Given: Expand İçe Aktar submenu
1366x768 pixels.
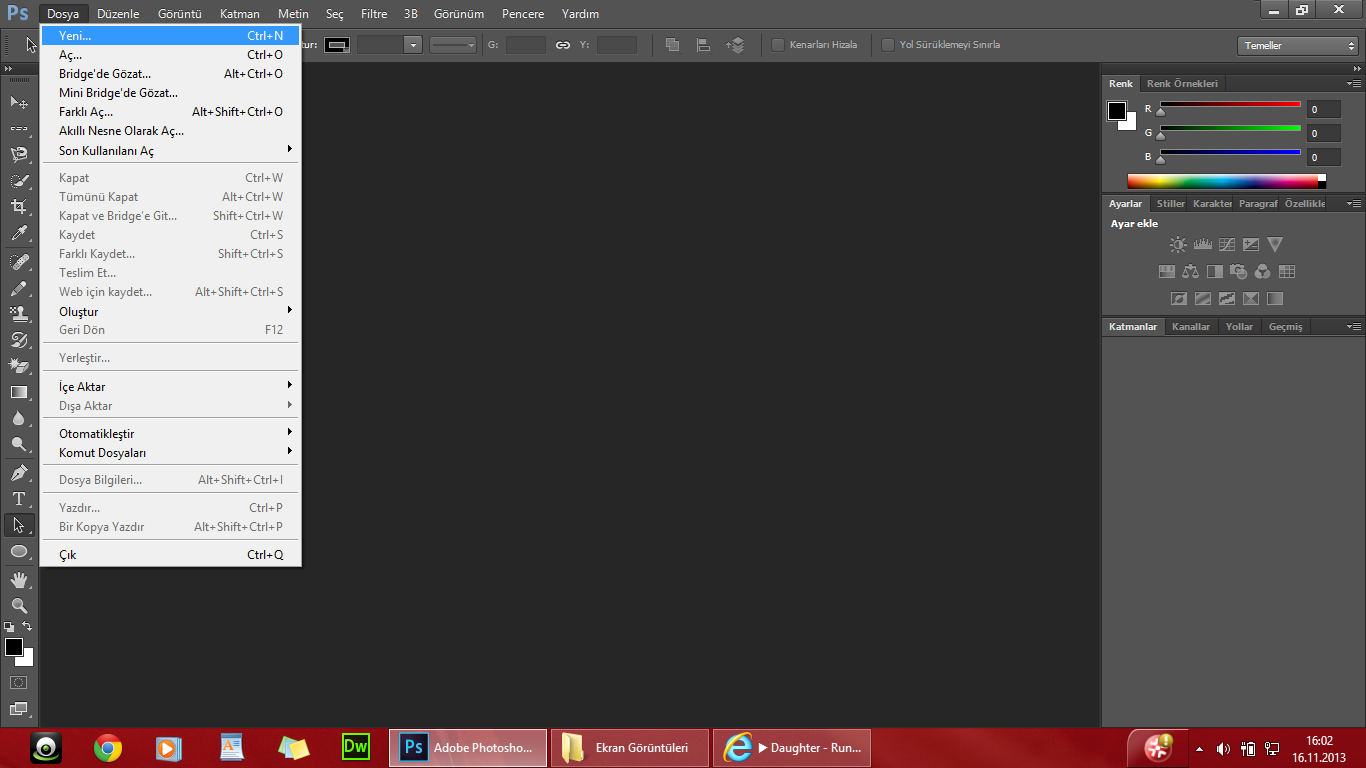Looking at the screenshot, I should click(x=170, y=386).
